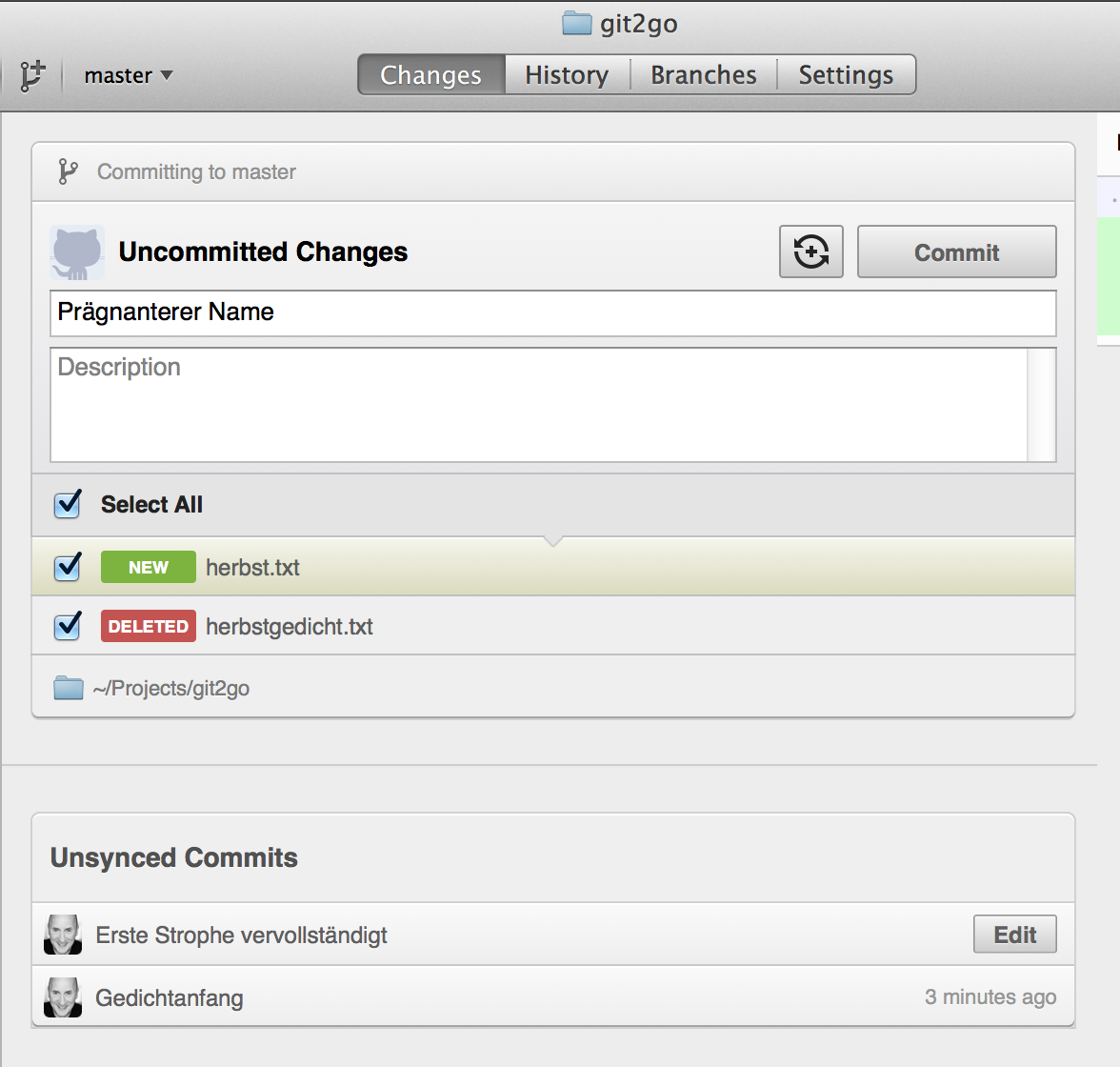Uncheck the herbst.txt file checkbox

pos(68,567)
